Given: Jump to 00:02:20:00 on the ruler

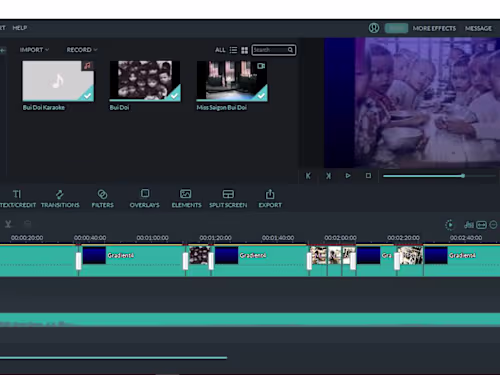Looking at the screenshot, I should 403,238.
